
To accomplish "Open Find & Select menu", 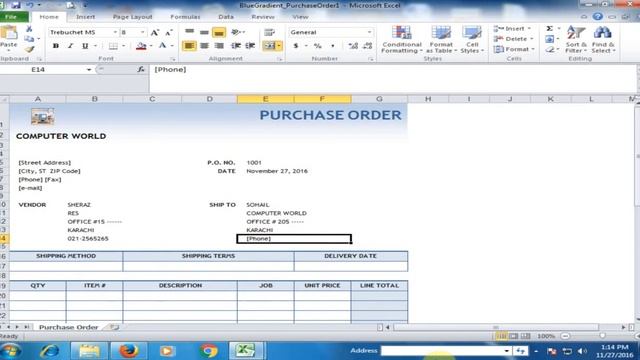I will point(603,39).
